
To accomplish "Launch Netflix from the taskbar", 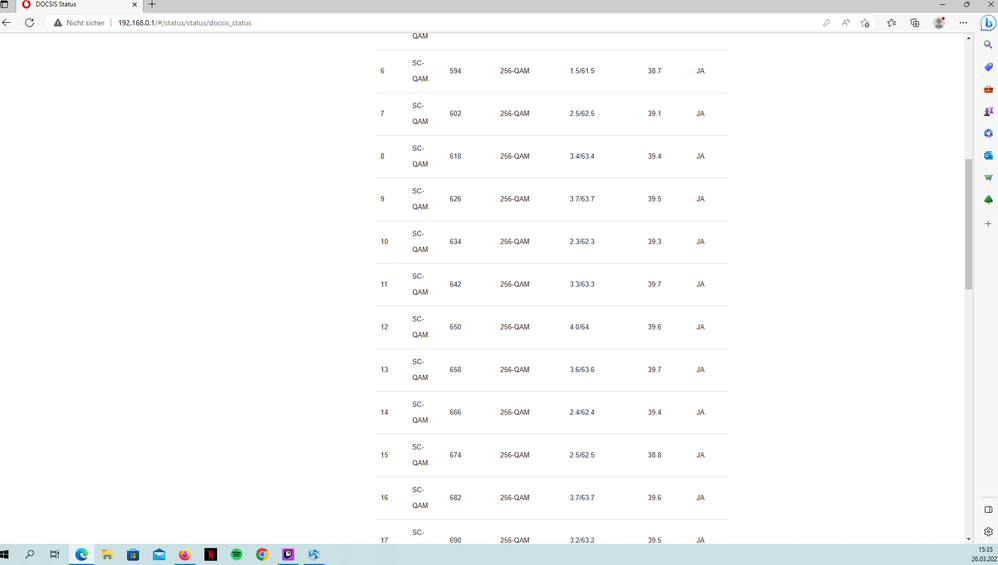I will click(211, 555).
